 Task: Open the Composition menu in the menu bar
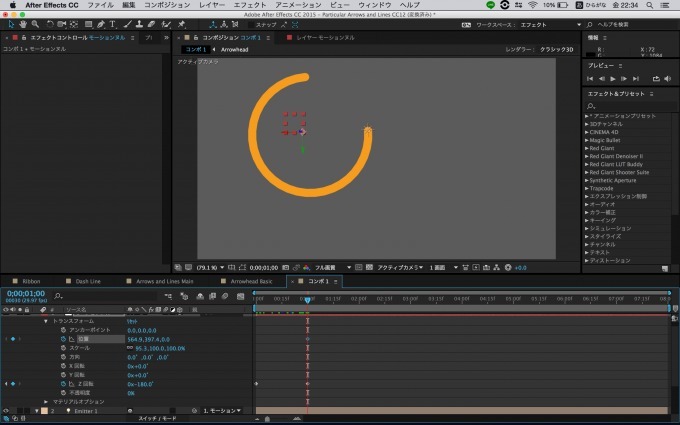[166, 5]
